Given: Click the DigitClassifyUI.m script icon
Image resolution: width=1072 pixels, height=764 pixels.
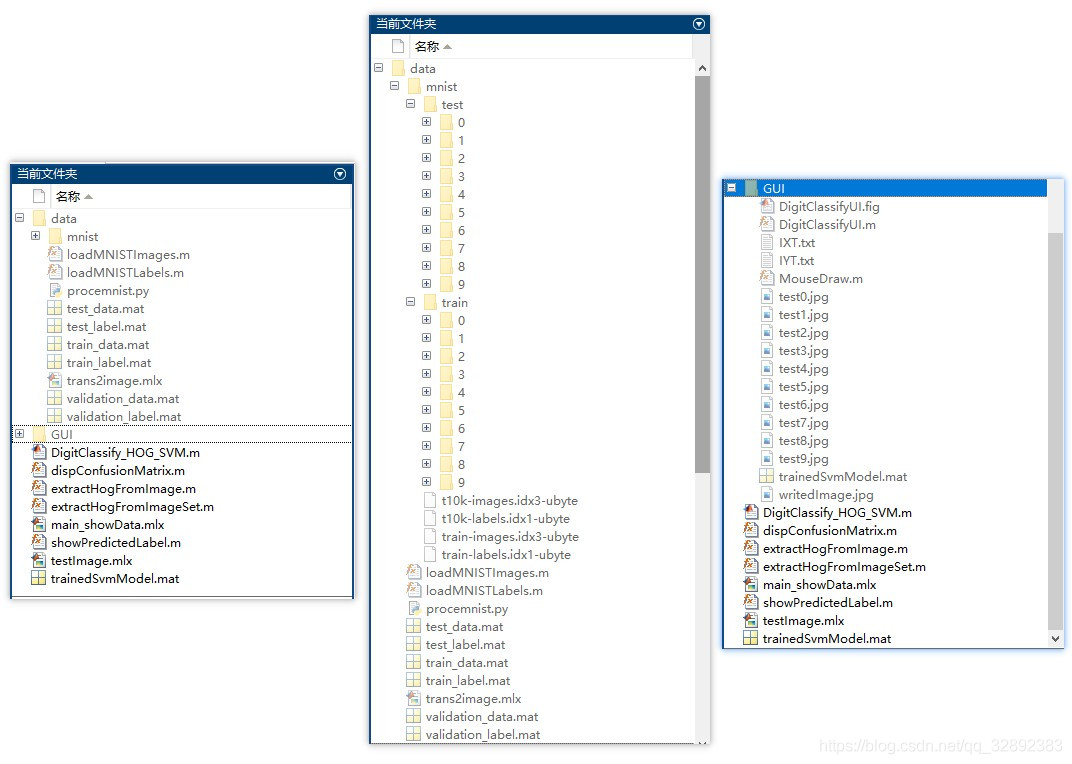Looking at the screenshot, I should click(x=767, y=224).
